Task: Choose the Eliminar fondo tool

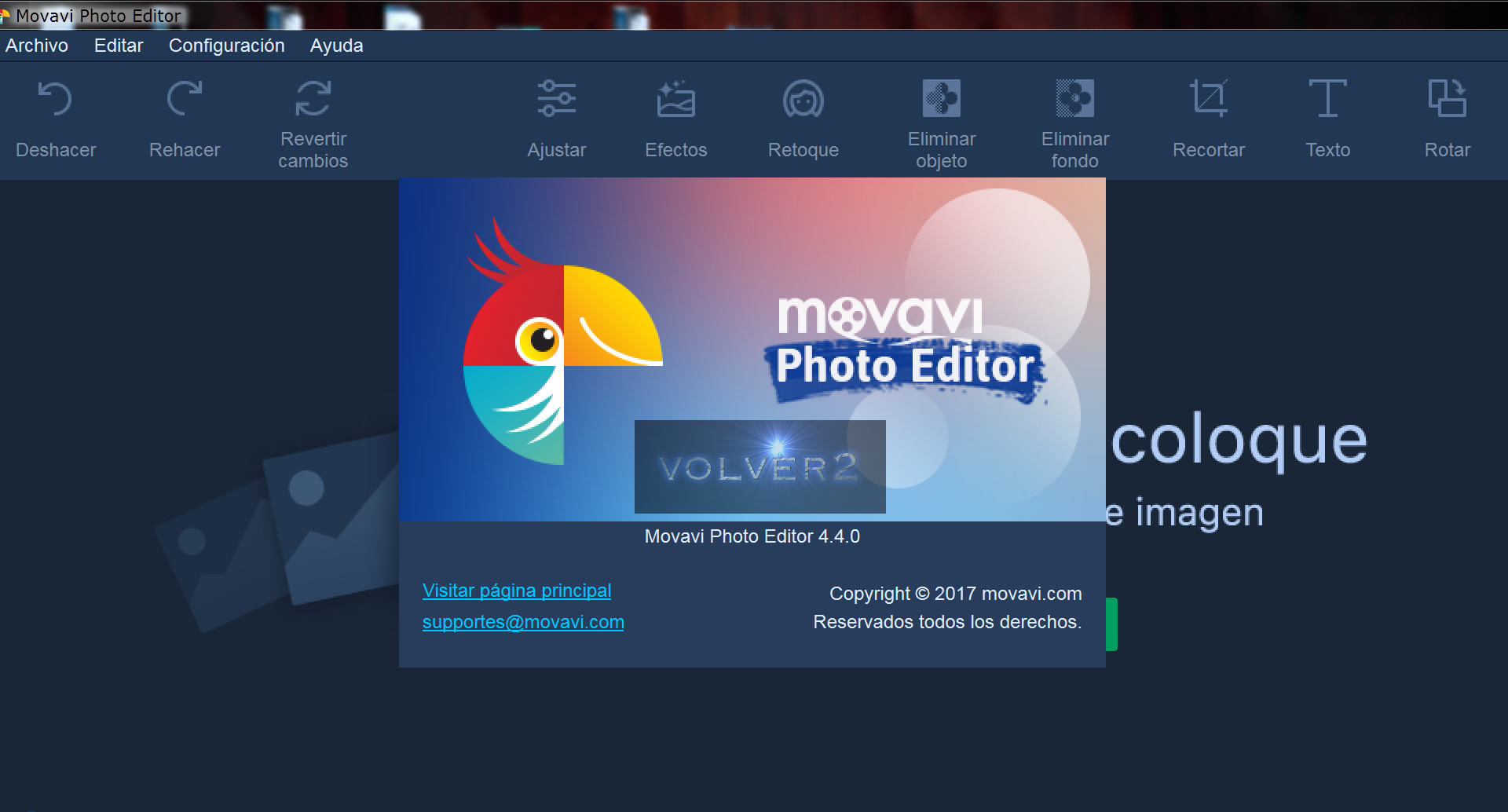Action: (x=1075, y=125)
